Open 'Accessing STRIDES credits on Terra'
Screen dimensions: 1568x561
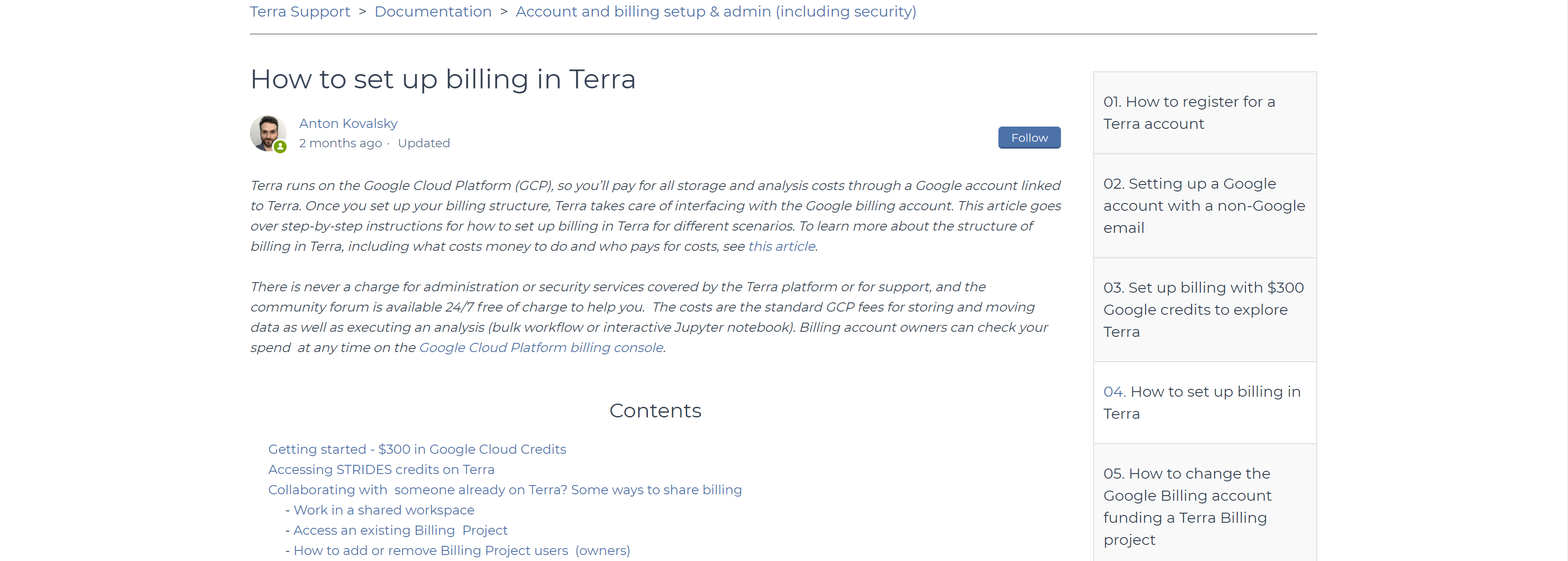pyautogui.click(x=381, y=469)
